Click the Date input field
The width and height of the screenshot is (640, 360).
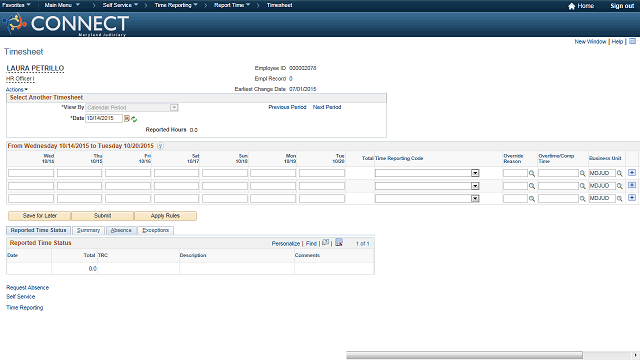(104, 118)
